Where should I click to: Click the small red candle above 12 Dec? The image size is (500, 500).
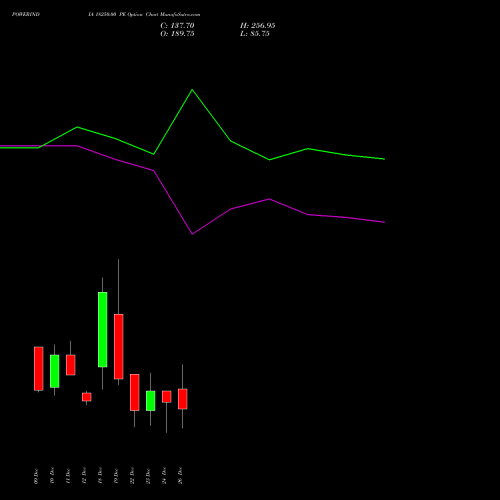(x=87, y=397)
